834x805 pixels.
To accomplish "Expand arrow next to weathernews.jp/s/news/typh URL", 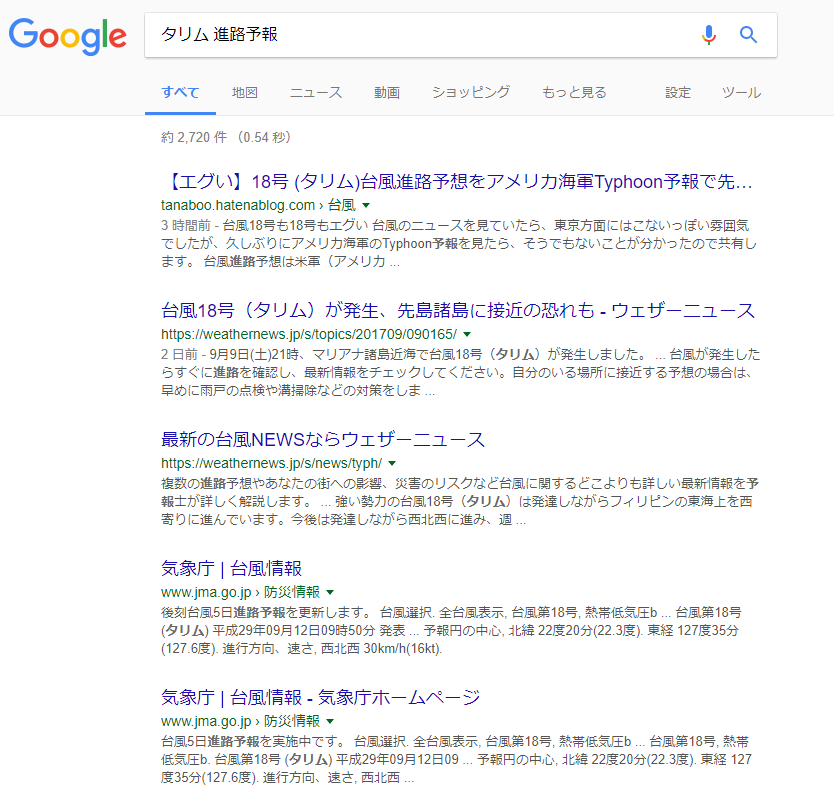I will click(392, 463).
